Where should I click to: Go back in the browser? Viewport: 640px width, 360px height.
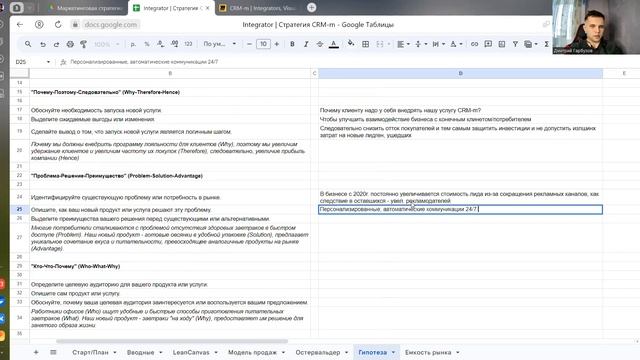20,24
